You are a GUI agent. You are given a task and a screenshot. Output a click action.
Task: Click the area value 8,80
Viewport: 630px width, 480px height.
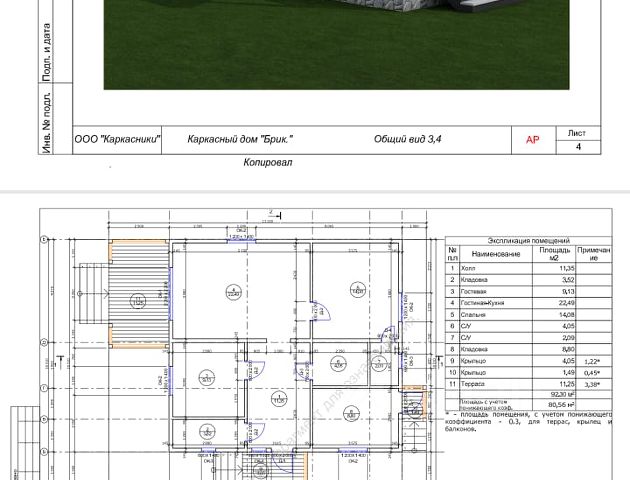click(x=568, y=349)
